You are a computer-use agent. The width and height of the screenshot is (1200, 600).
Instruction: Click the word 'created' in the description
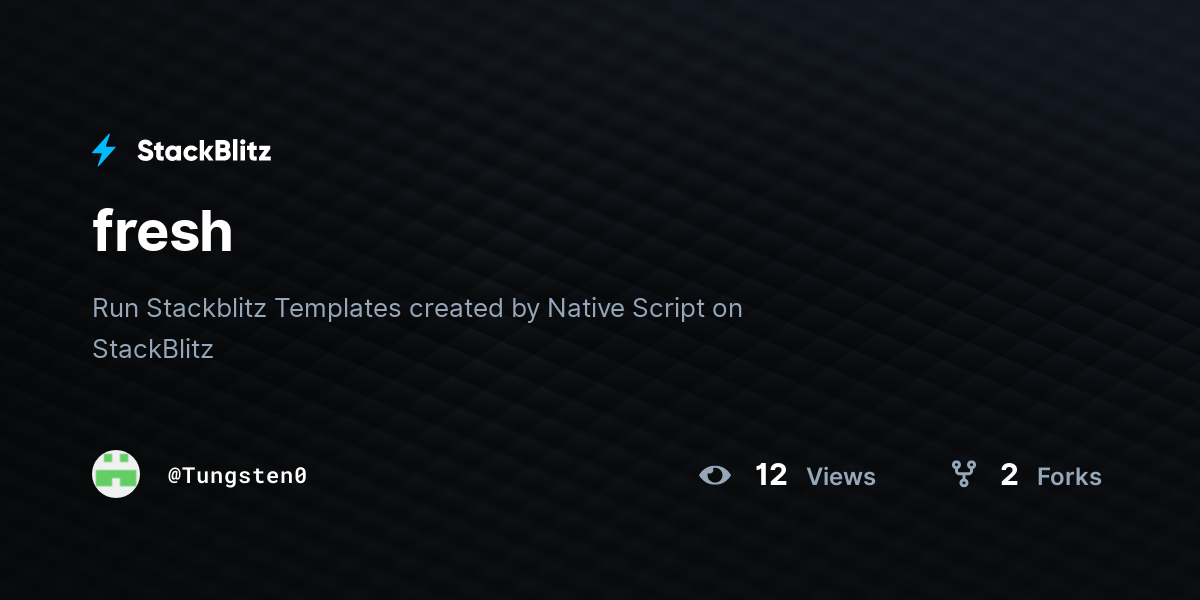click(456, 308)
